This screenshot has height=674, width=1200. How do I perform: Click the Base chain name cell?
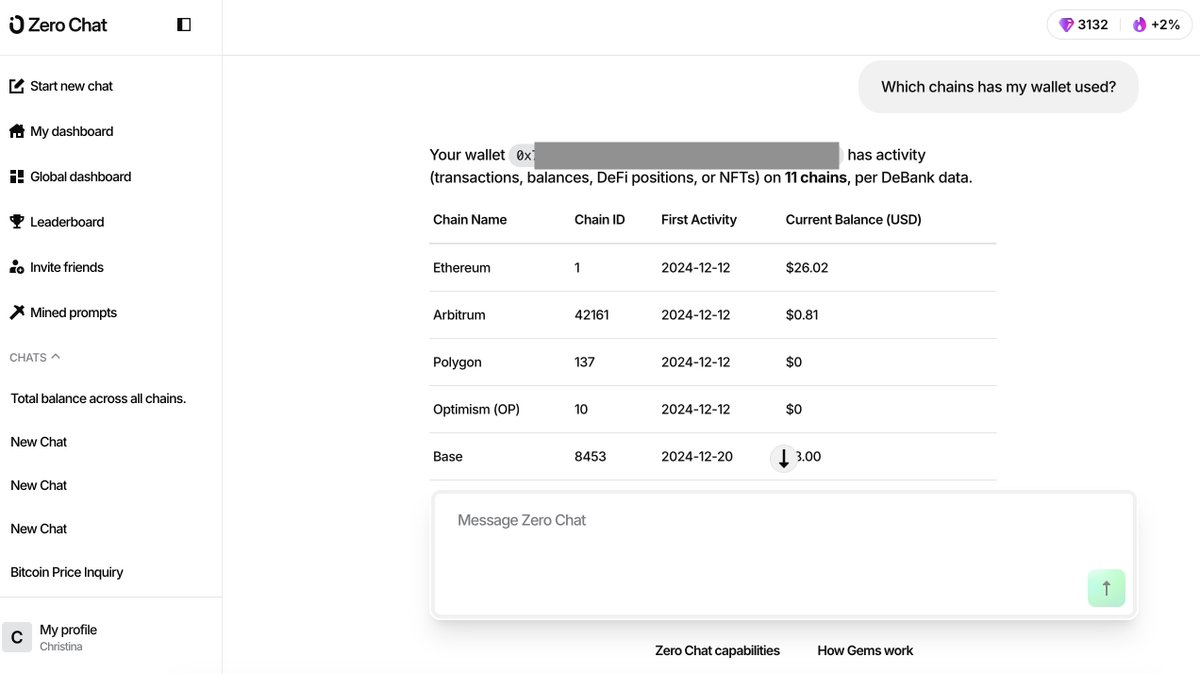coord(448,457)
